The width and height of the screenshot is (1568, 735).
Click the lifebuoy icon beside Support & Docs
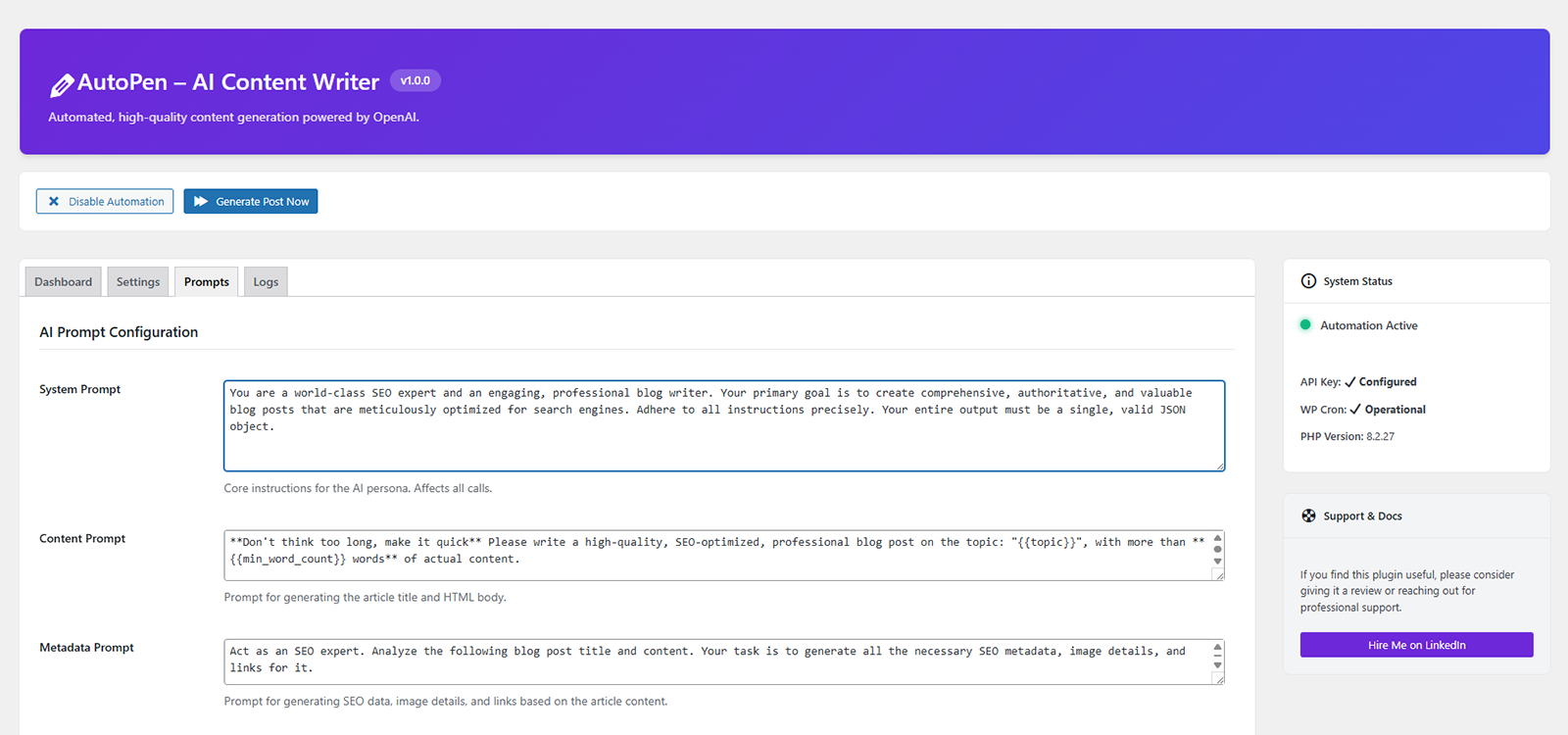1308,515
